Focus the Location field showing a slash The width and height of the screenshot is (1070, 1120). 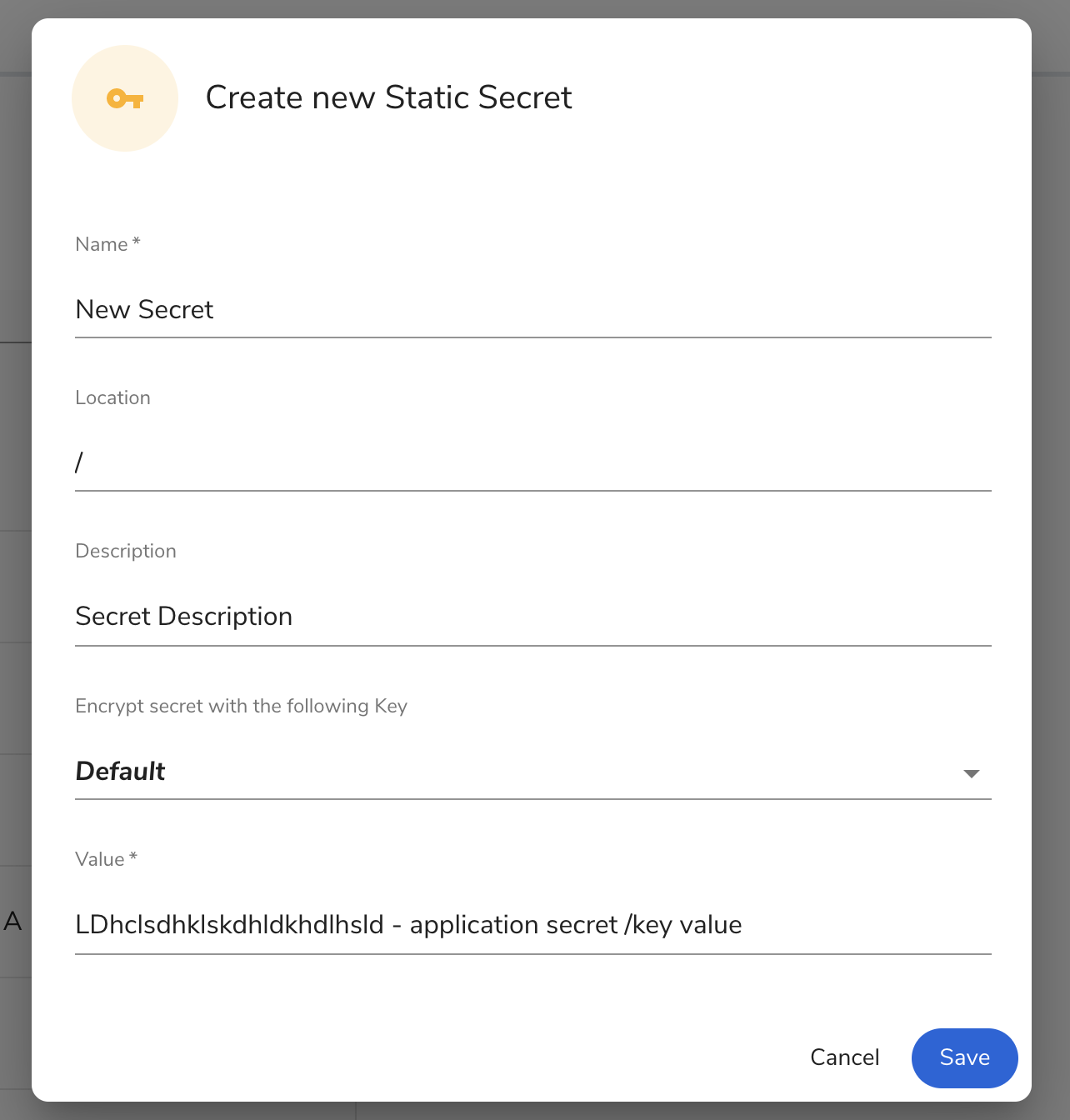click(x=533, y=462)
